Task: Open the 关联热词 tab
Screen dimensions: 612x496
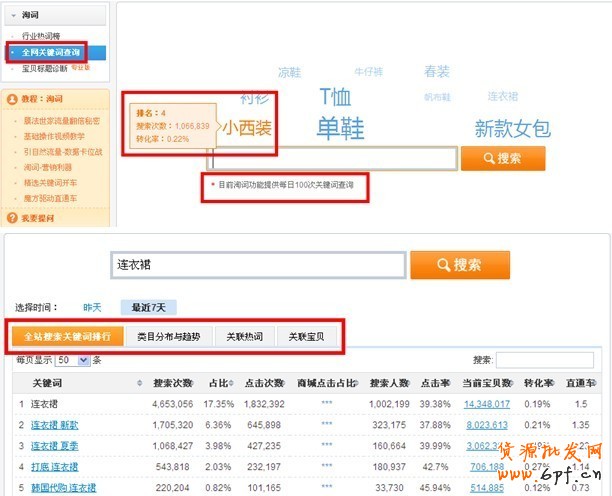Action: (243, 336)
